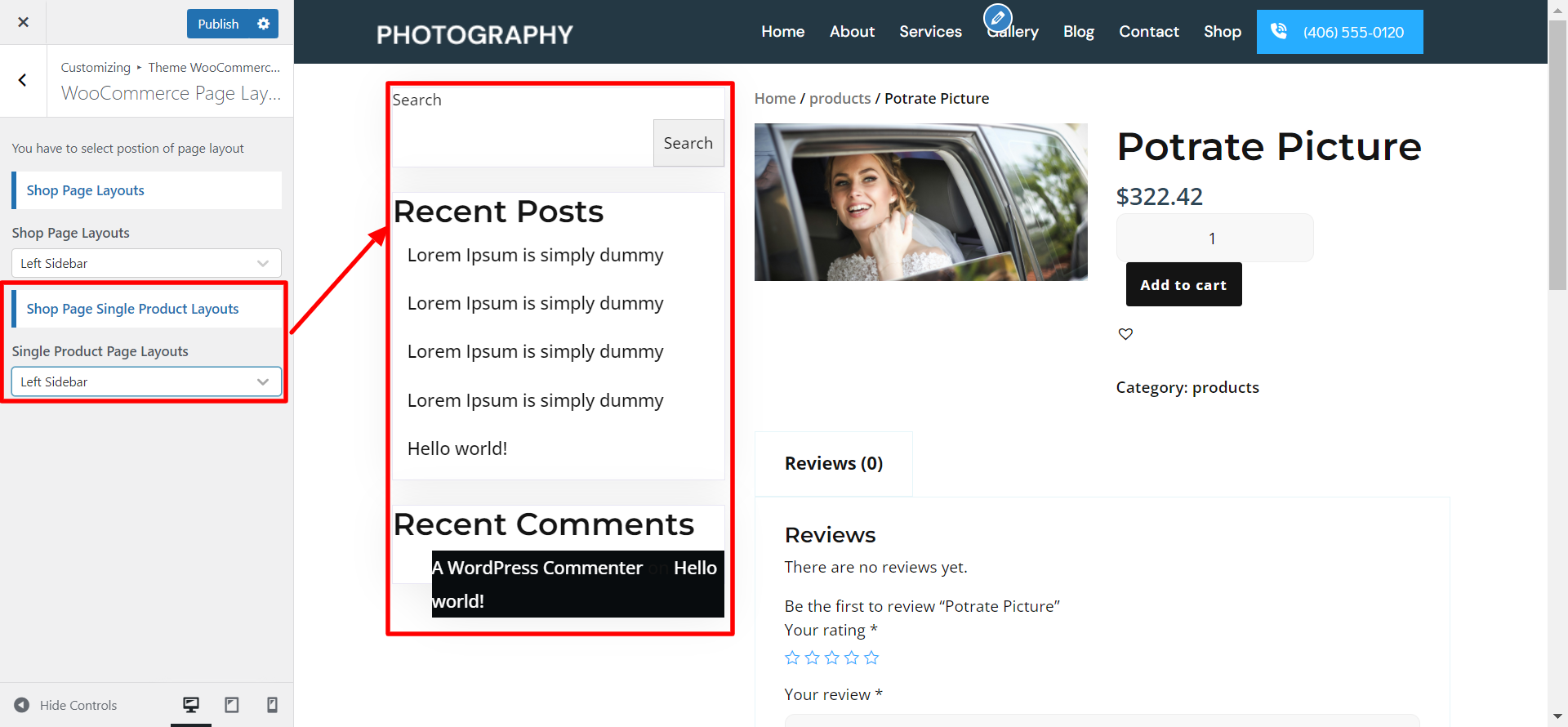This screenshot has width=1568, height=727.
Task: Click the product quantity input field
Action: (x=1214, y=239)
